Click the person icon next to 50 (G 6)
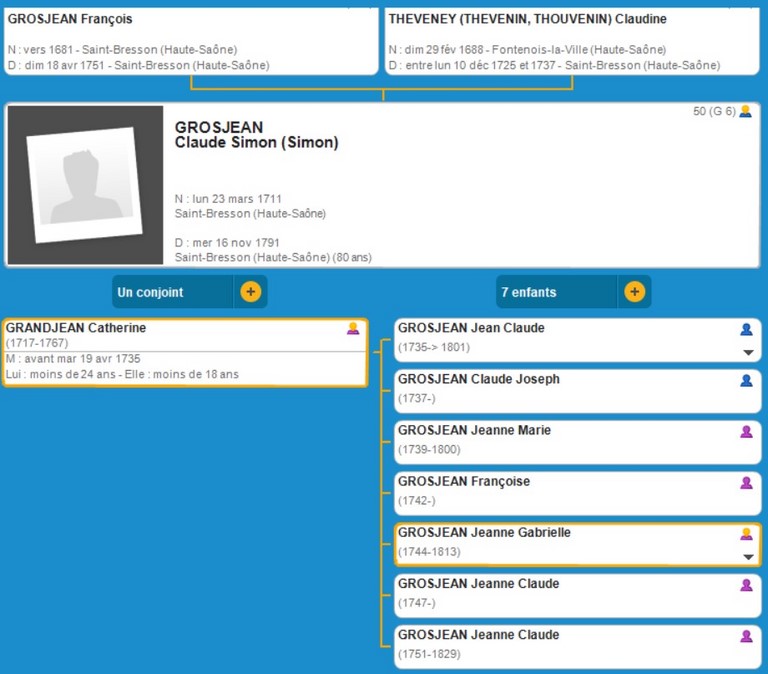This screenshot has width=768, height=674. coord(745,111)
